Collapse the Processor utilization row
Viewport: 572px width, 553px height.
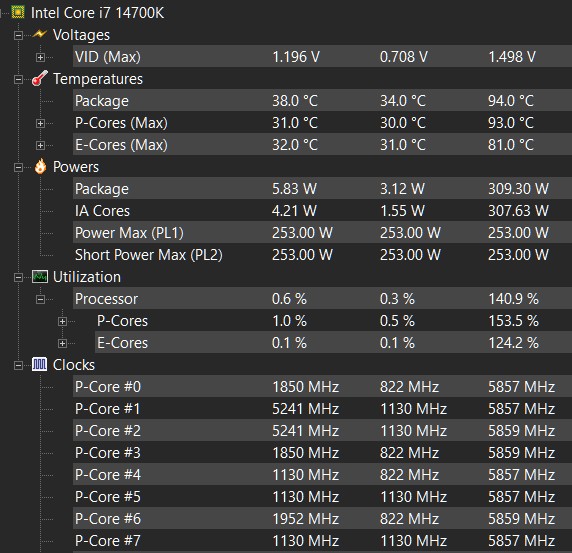point(40,299)
